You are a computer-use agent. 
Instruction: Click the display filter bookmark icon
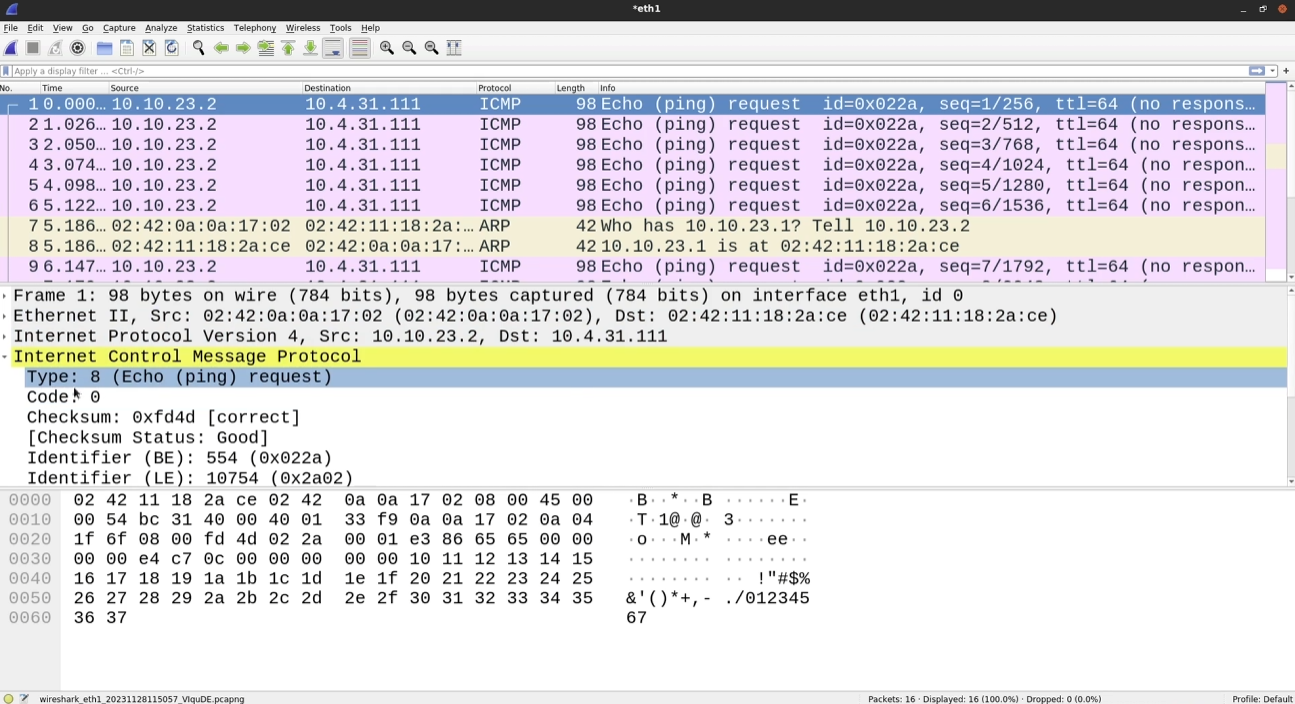point(6,71)
